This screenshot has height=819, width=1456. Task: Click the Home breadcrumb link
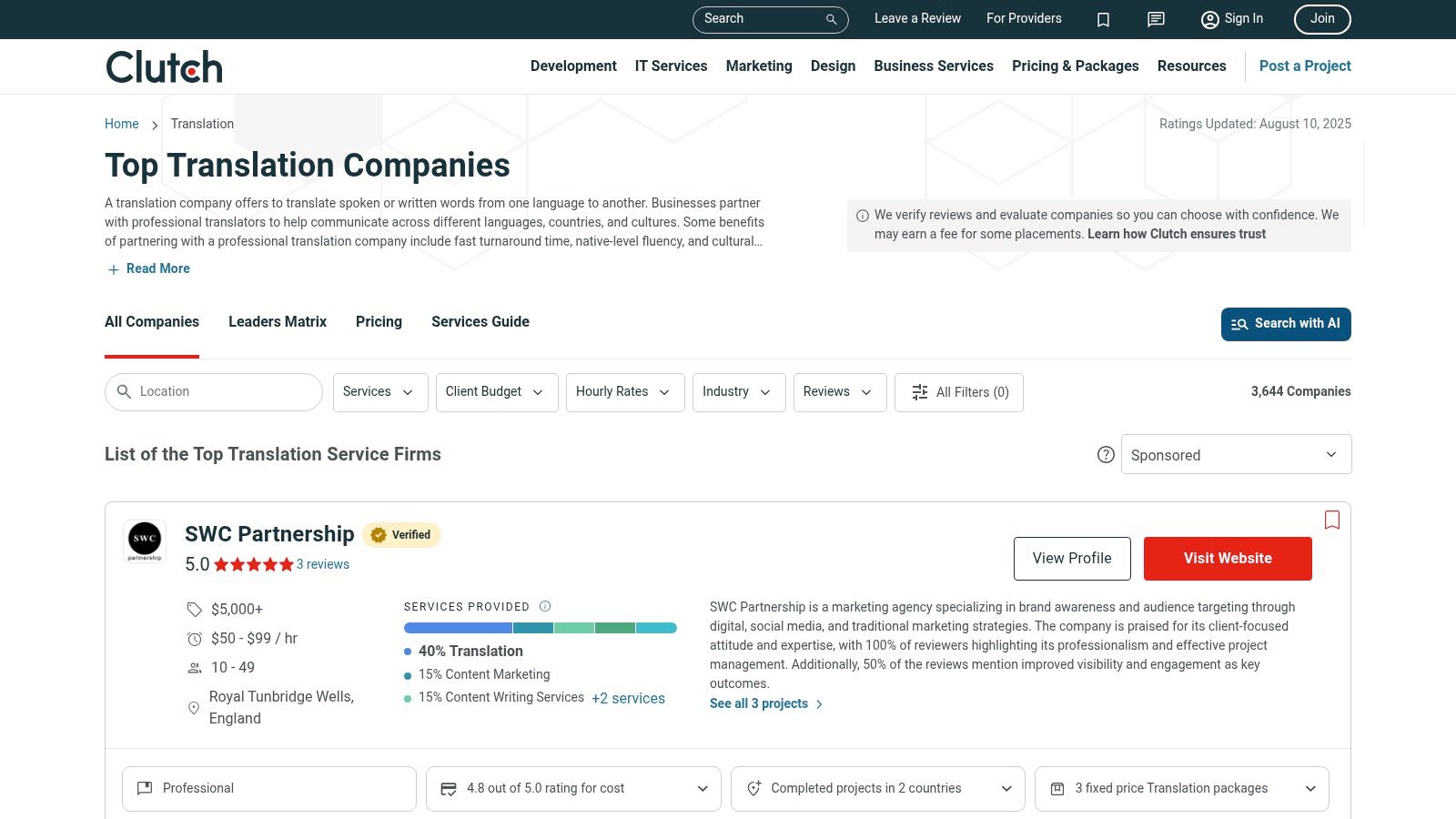[122, 125]
